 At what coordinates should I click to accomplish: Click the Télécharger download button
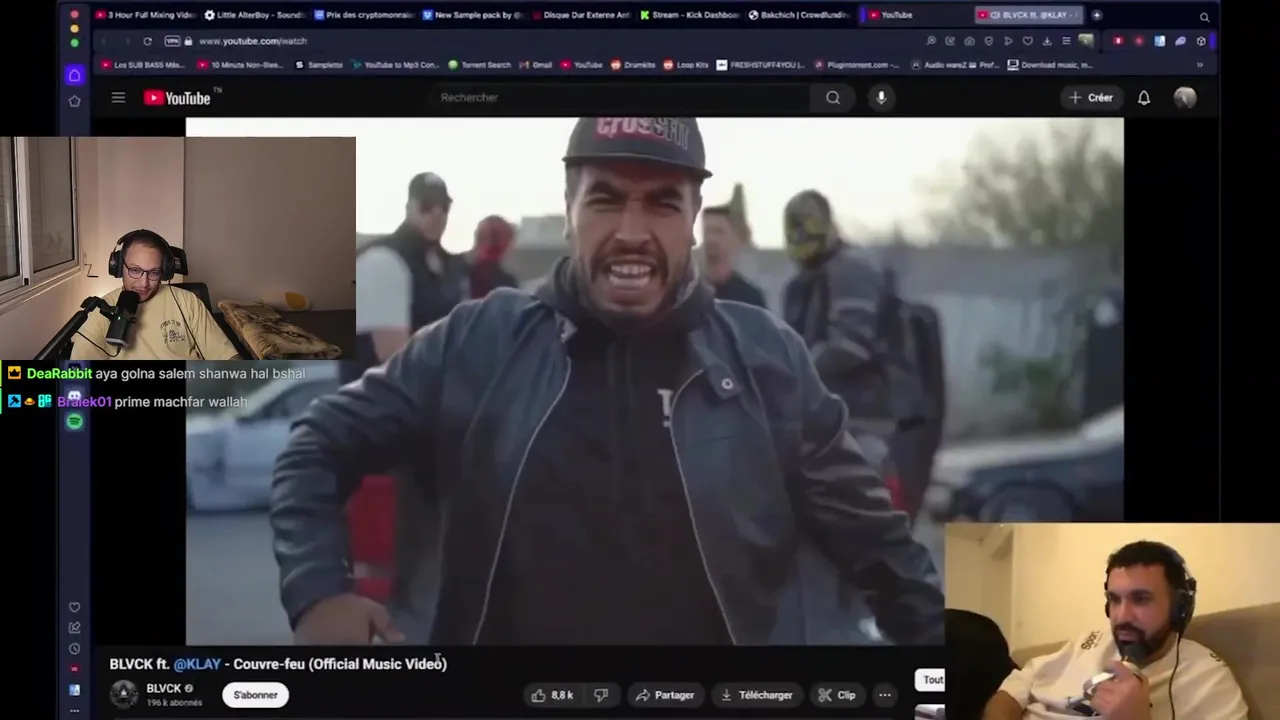757,695
